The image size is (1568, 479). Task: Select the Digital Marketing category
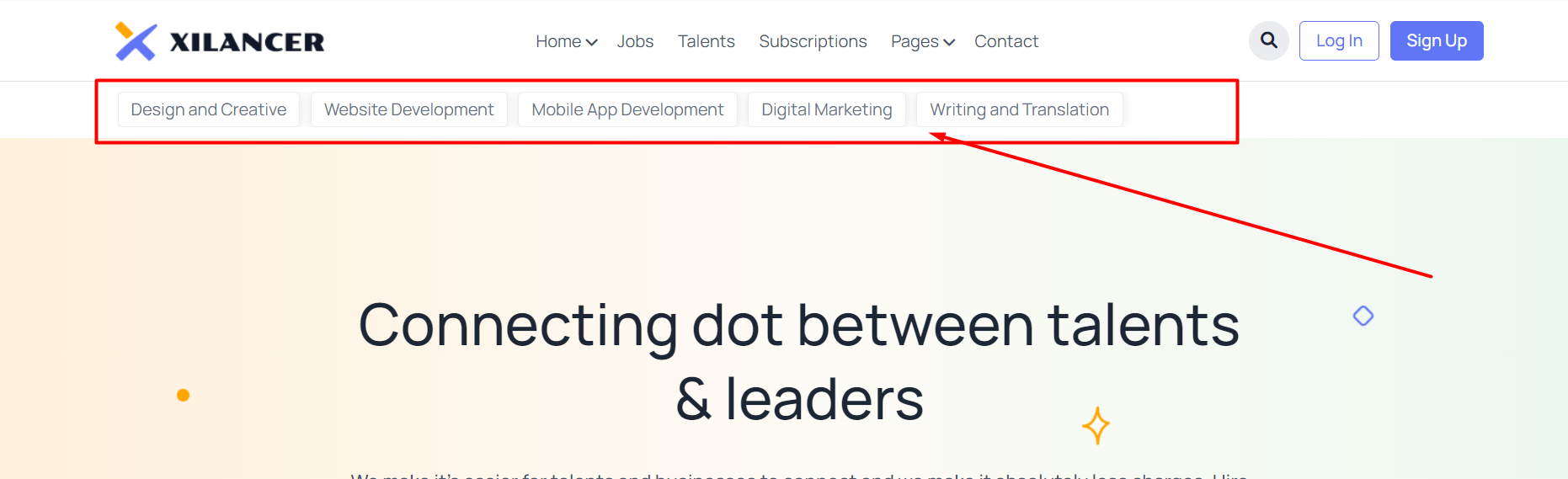[x=827, y=109]
